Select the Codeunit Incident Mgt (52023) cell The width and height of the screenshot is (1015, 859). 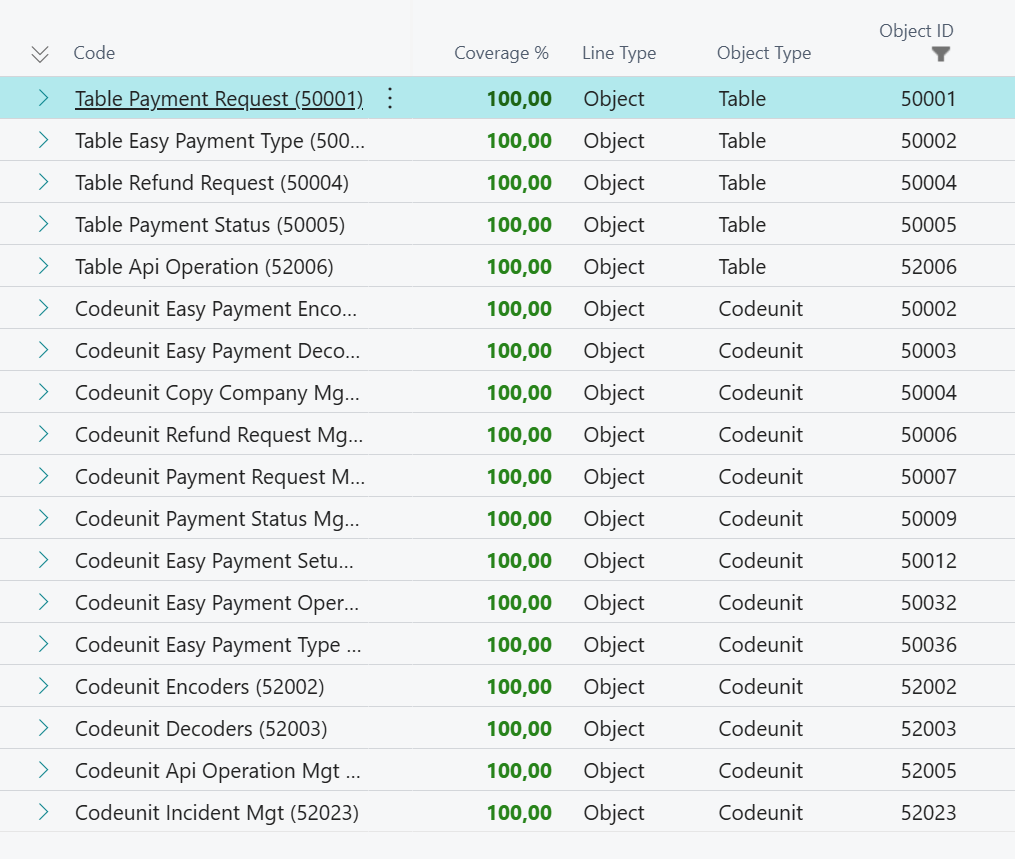pyautogui.click(x=217, y=812)
